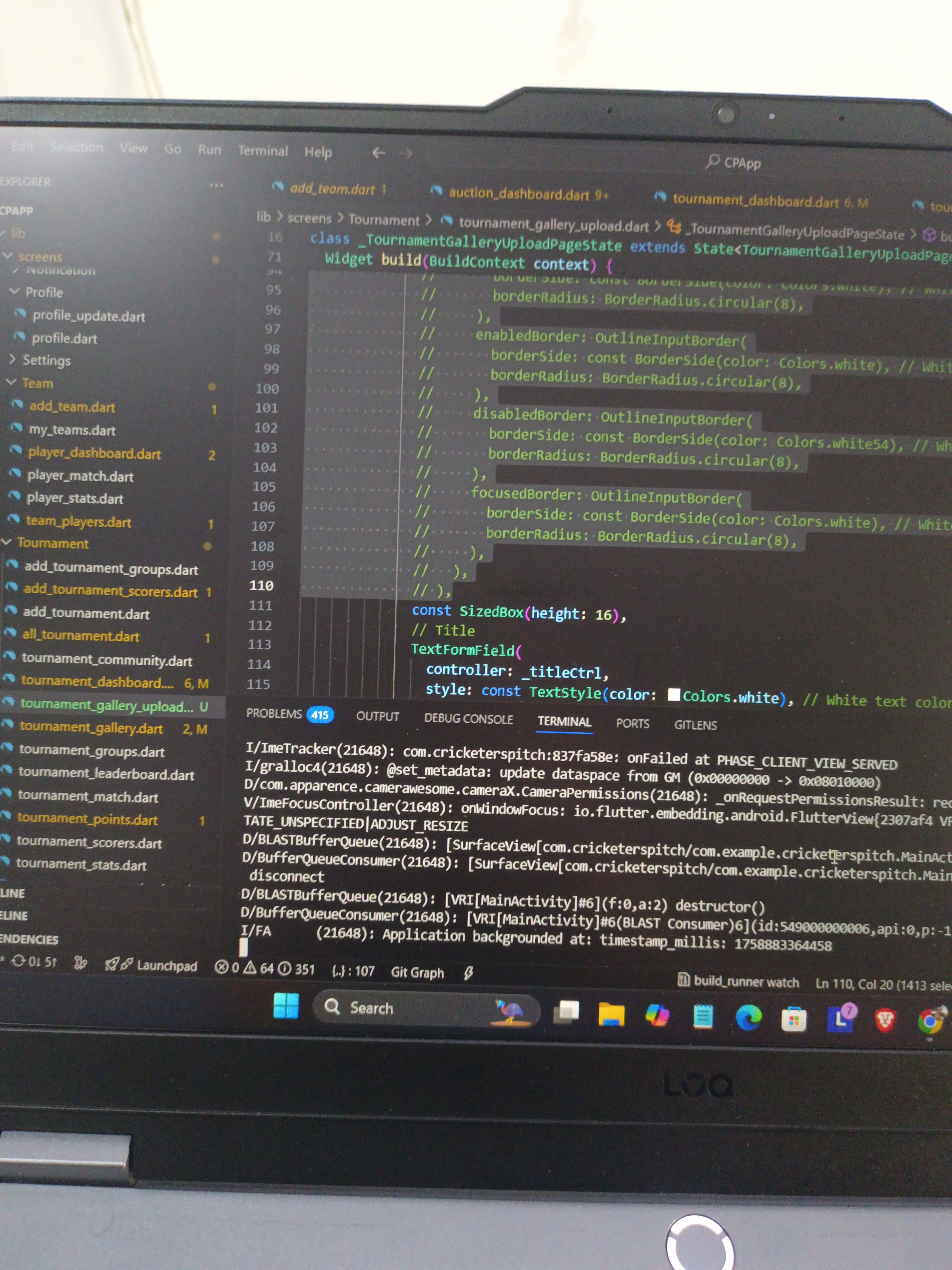The height and width of the screenshot is (1270, 952).
Task: Click the Tournament breadcrumb segment
Action: pos(384,220)
